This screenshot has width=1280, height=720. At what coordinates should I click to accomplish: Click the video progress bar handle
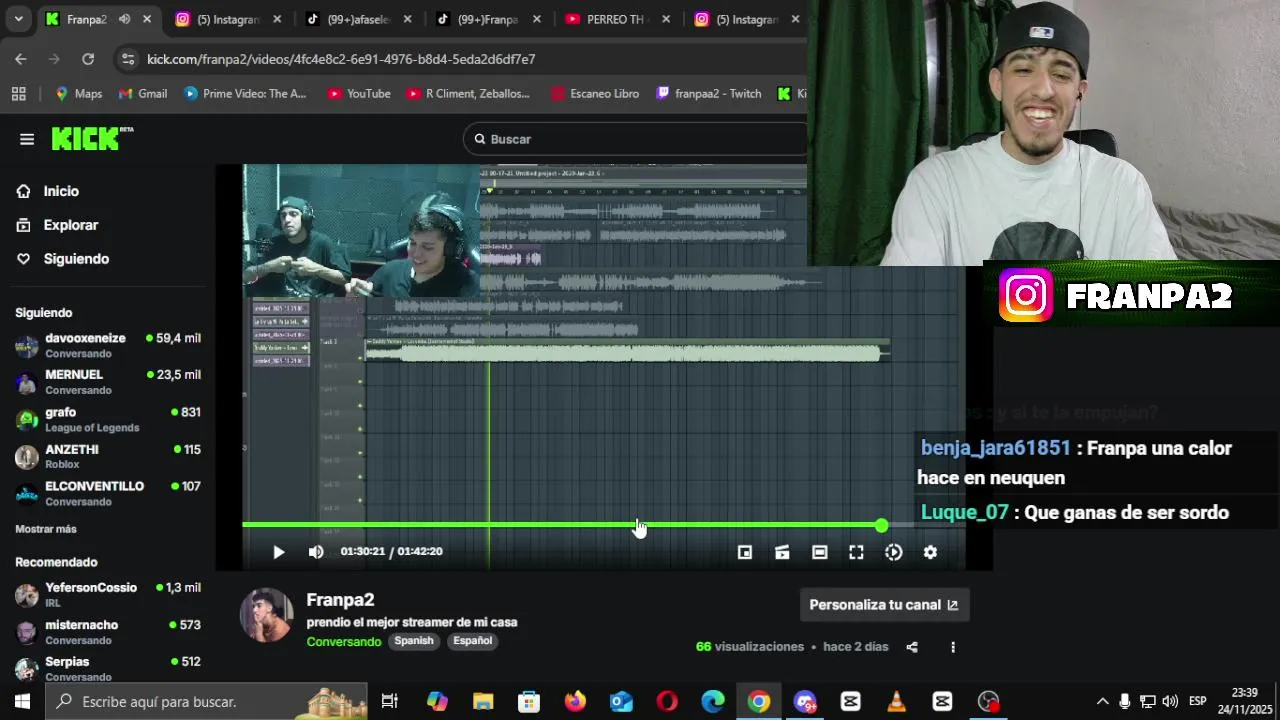tap(881, 525)
